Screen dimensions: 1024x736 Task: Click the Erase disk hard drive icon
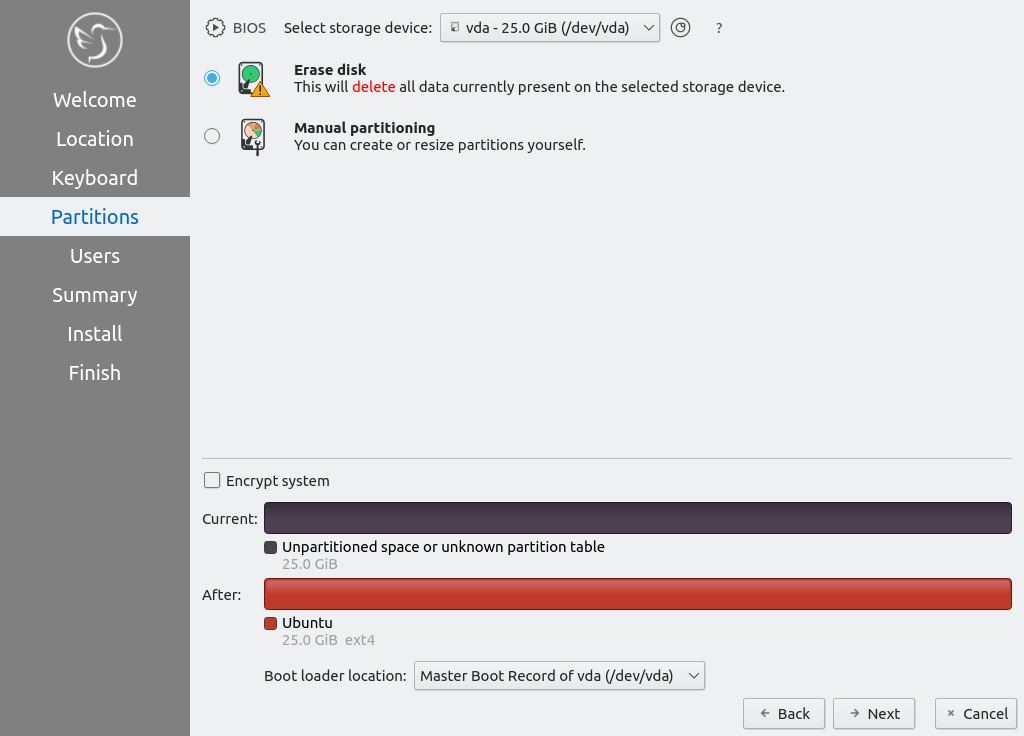click(253, 79)
